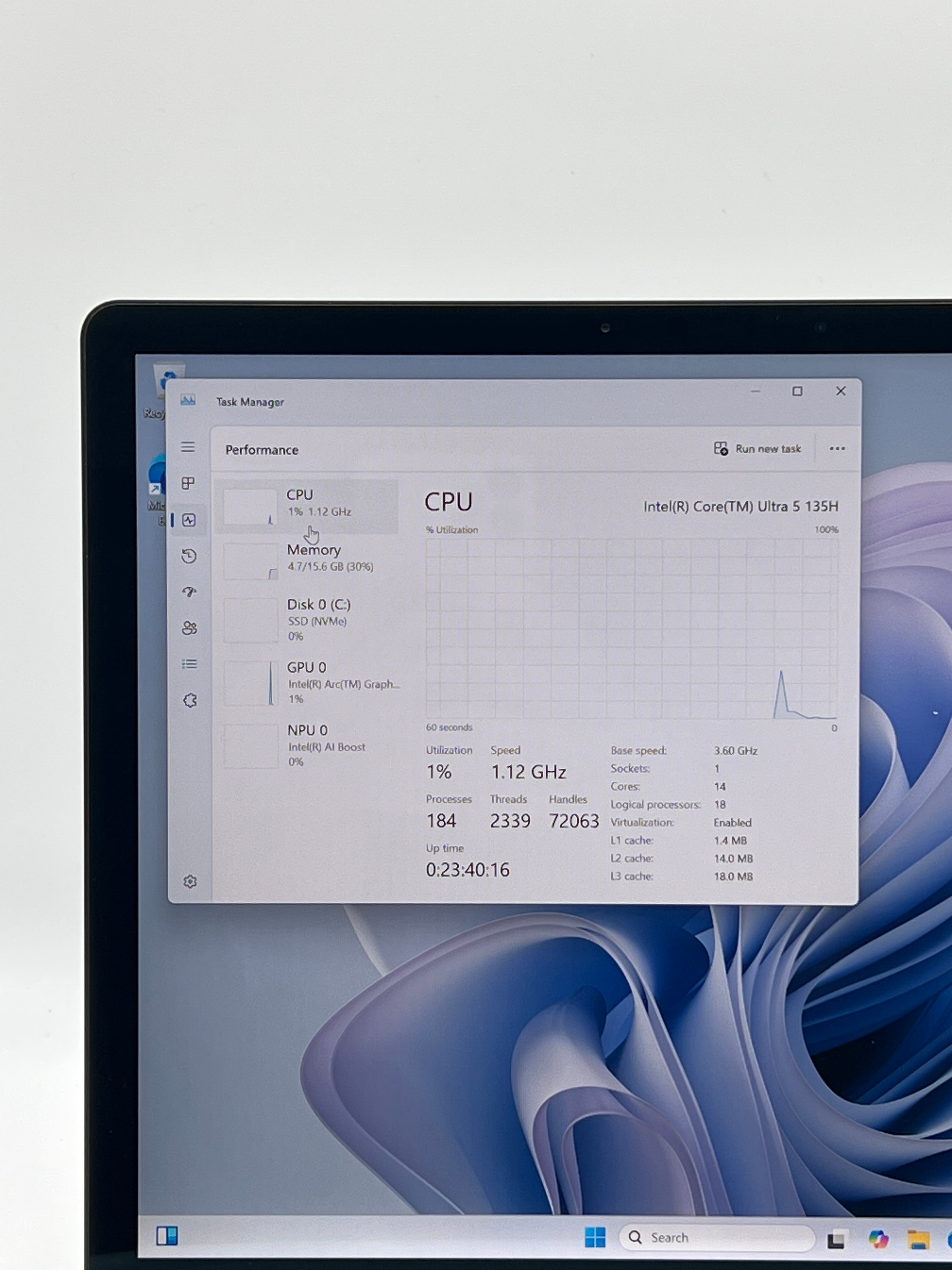Click the Memory mini graph thumbnail
The width and height of the screenshot is (952, 1270).
[250, 562]
